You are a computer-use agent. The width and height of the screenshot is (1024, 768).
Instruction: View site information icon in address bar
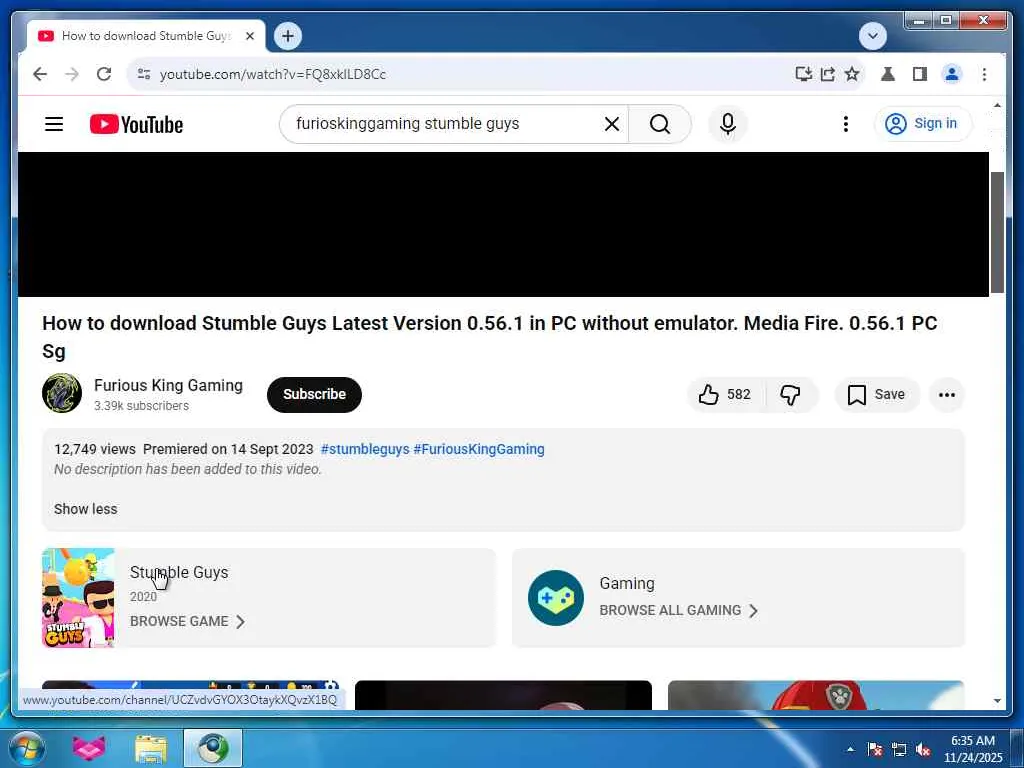[144, 74]
